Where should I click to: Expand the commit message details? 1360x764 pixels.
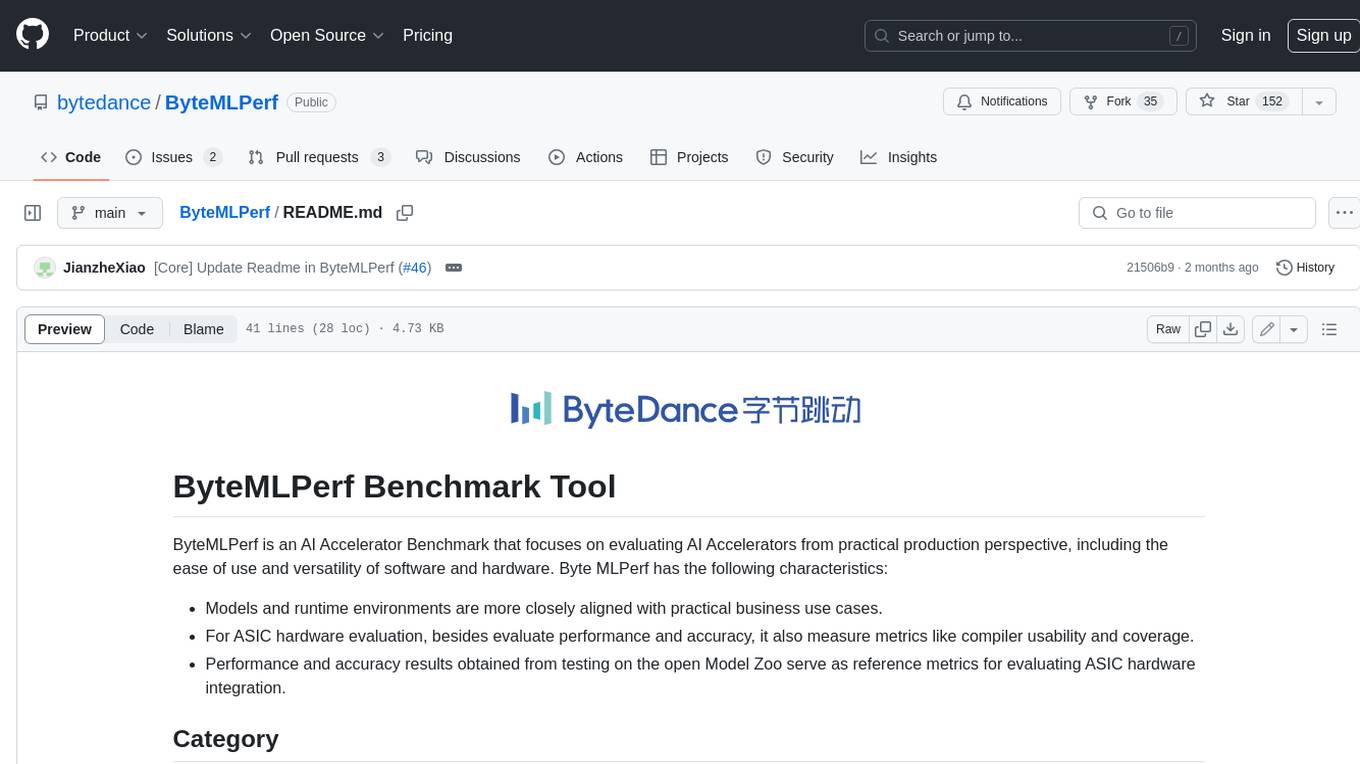pos(453,268)
